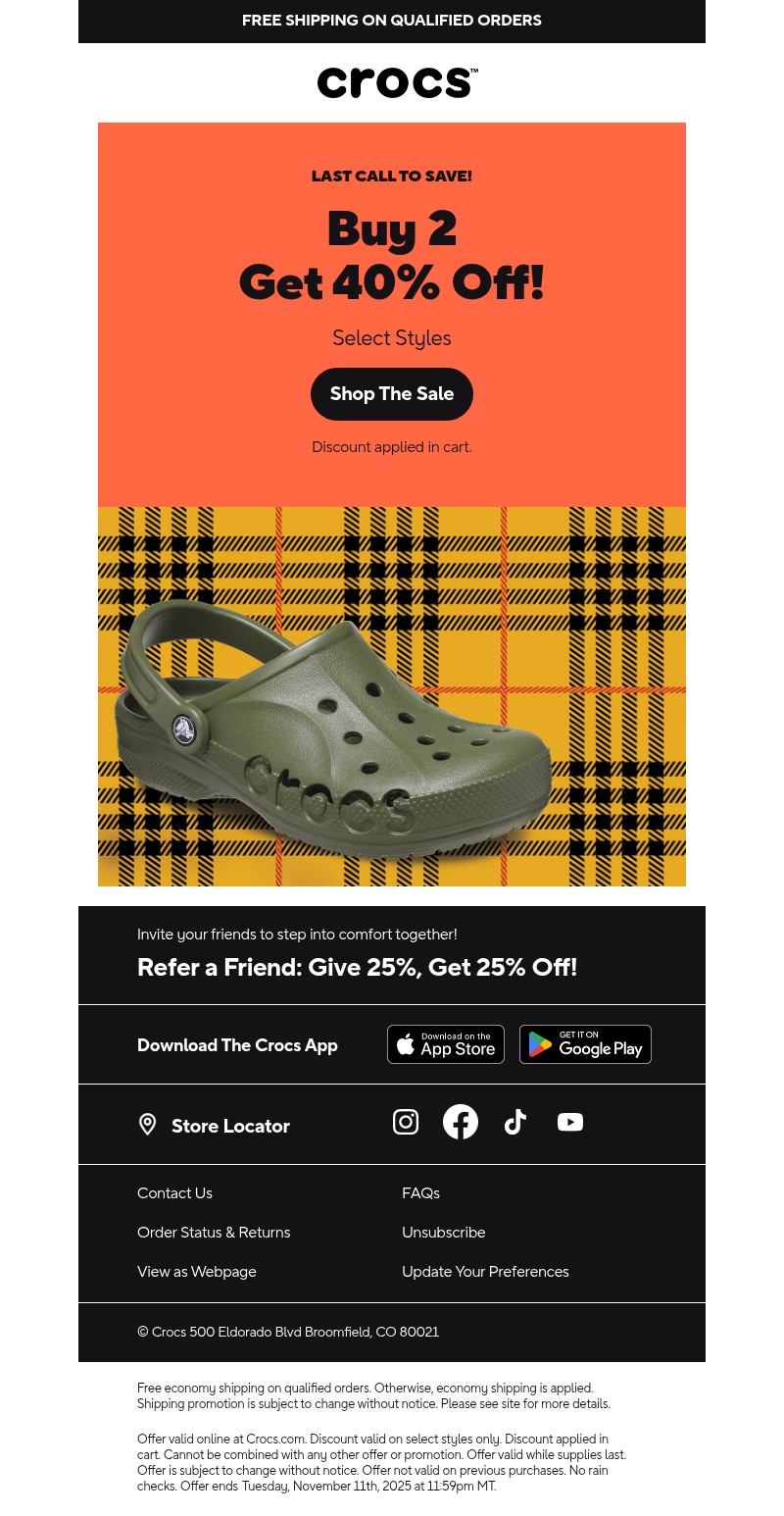Open the Contact Us link

pos(174,1193)
